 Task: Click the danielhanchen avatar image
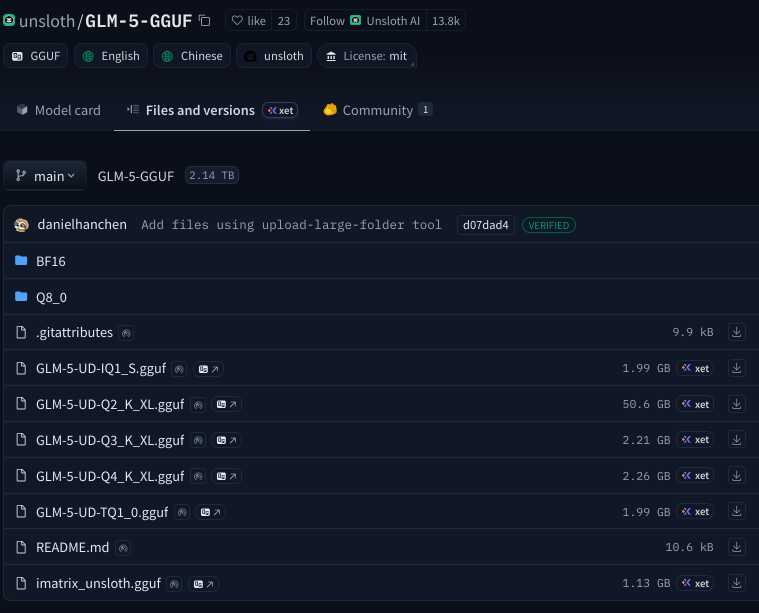tap(21, 225)
